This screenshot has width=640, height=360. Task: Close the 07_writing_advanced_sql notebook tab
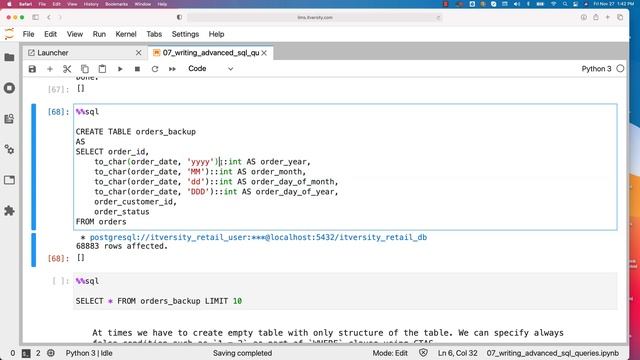264,53
